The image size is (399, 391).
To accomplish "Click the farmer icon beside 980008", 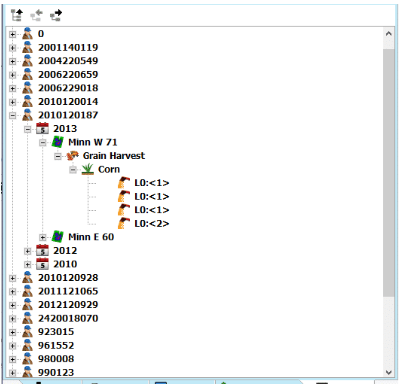I will click(28, 359).
